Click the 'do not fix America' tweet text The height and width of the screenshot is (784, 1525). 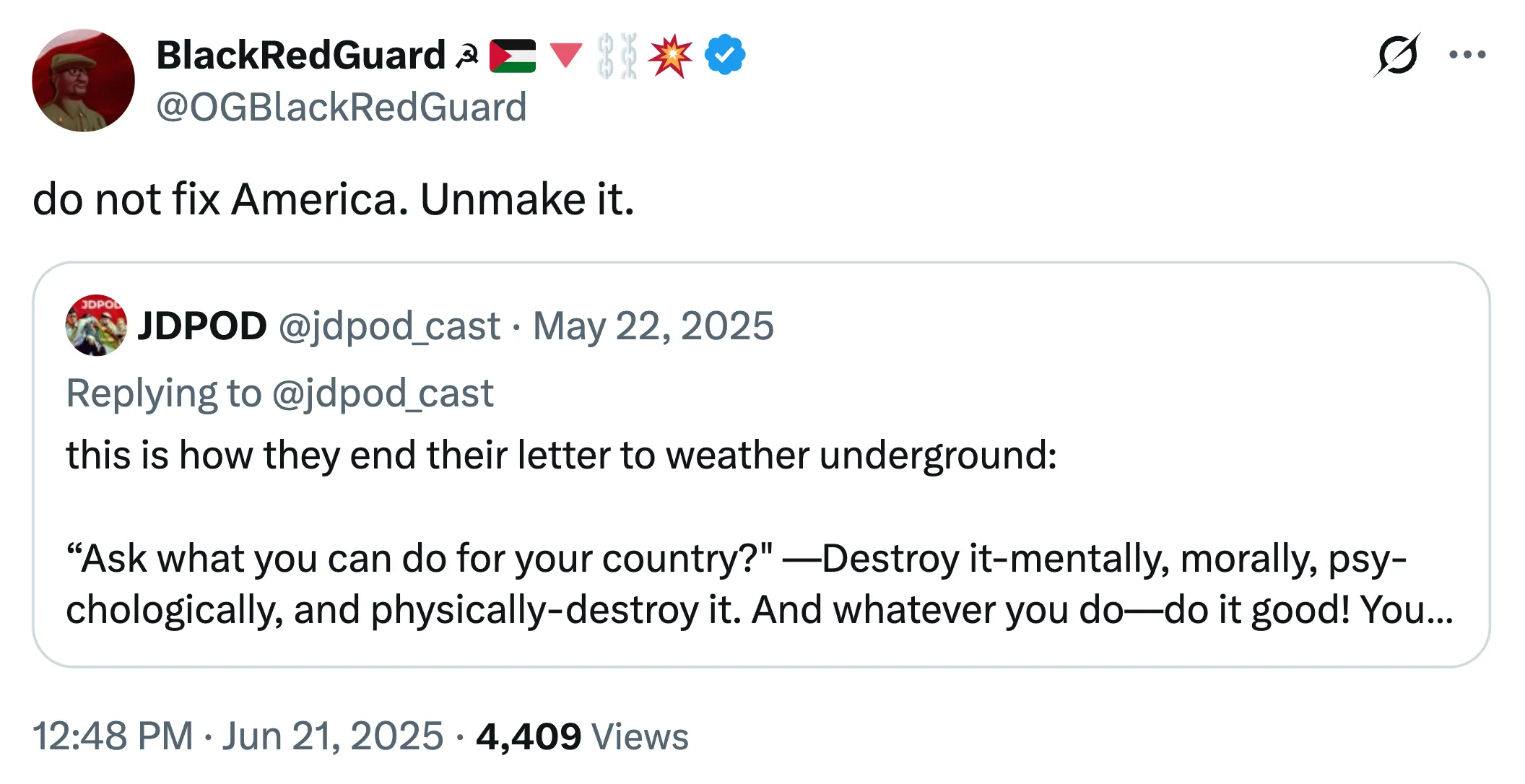click(x=334, y=199)
